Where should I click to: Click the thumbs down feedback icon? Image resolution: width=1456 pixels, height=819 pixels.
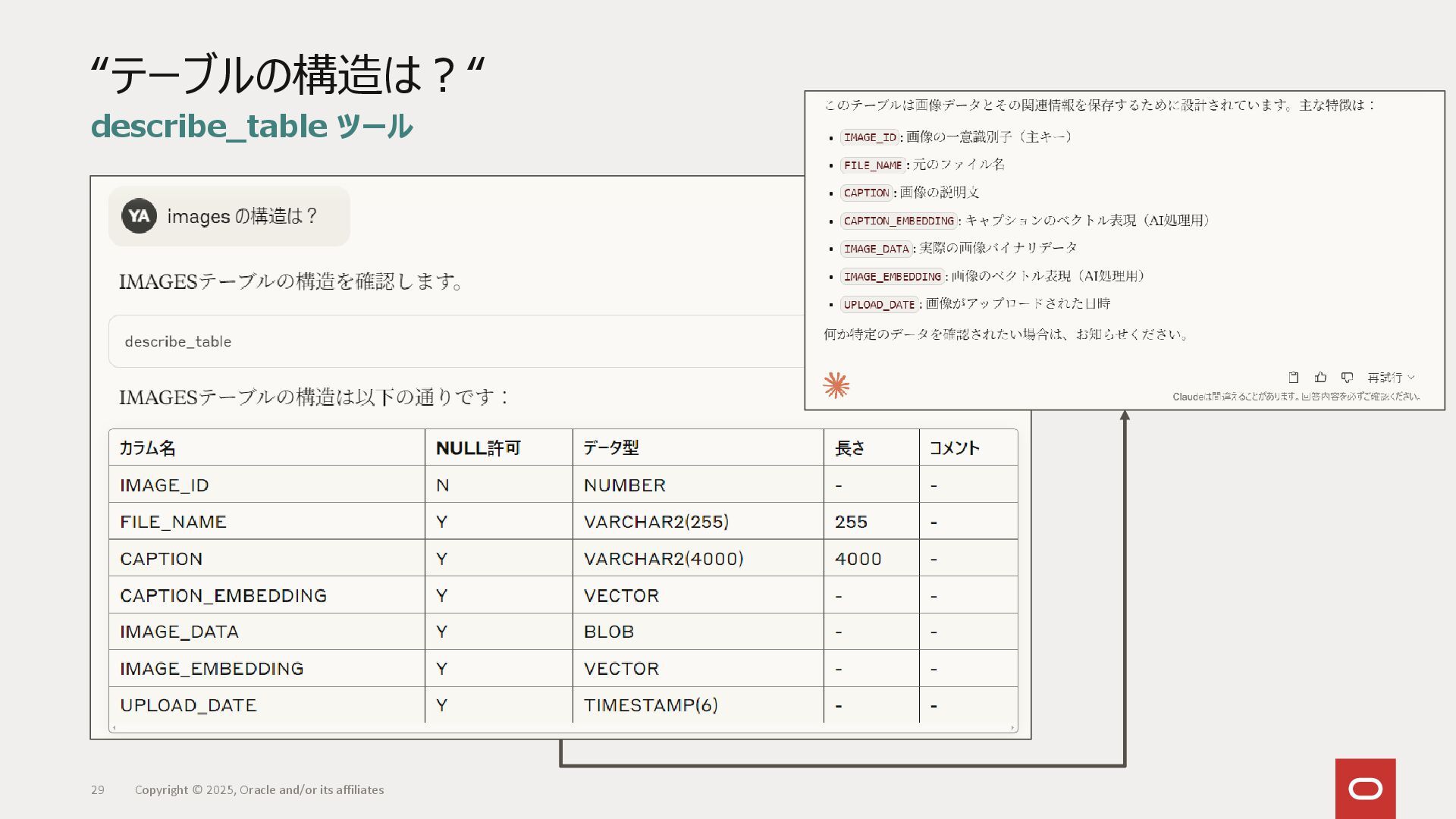click(x=1347, y=377)
